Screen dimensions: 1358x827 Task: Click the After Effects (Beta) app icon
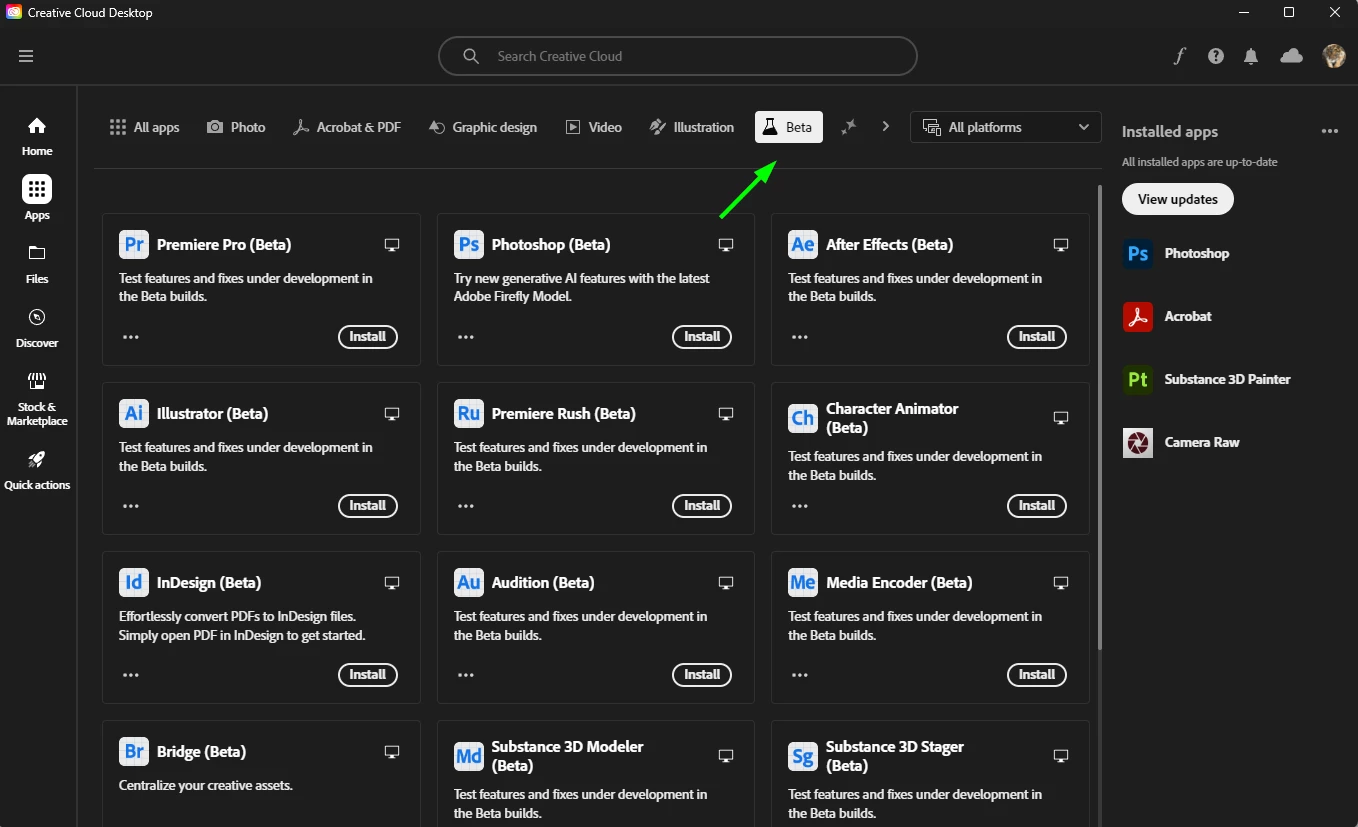(803, 244)
